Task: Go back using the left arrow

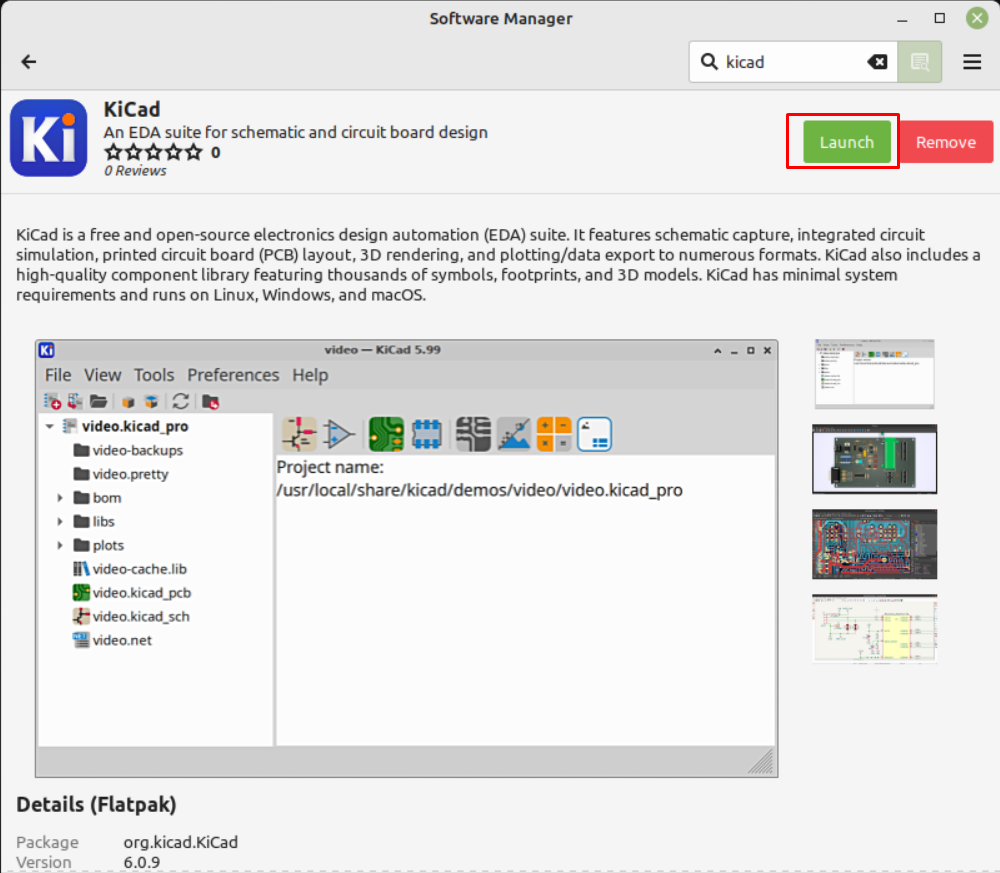Action: pos(29,62)
